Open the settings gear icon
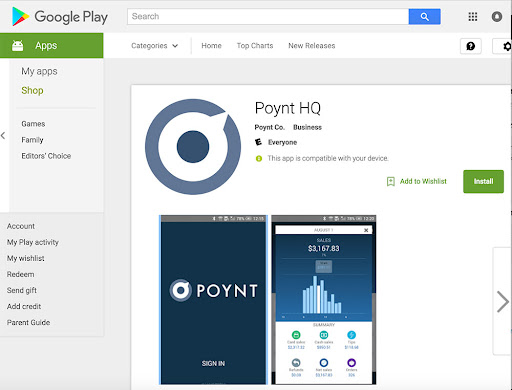 coord(506,46)
